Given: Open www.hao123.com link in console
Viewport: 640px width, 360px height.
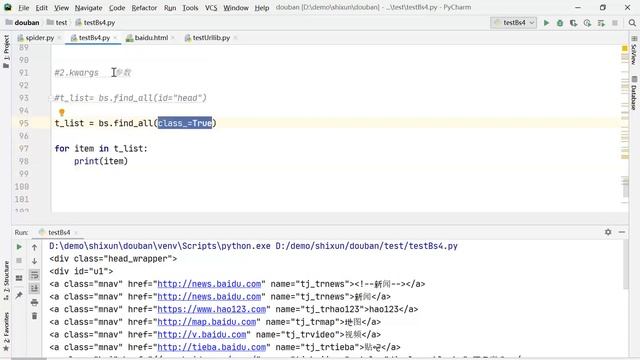Looking at the screenshot, I should [211, 309].
